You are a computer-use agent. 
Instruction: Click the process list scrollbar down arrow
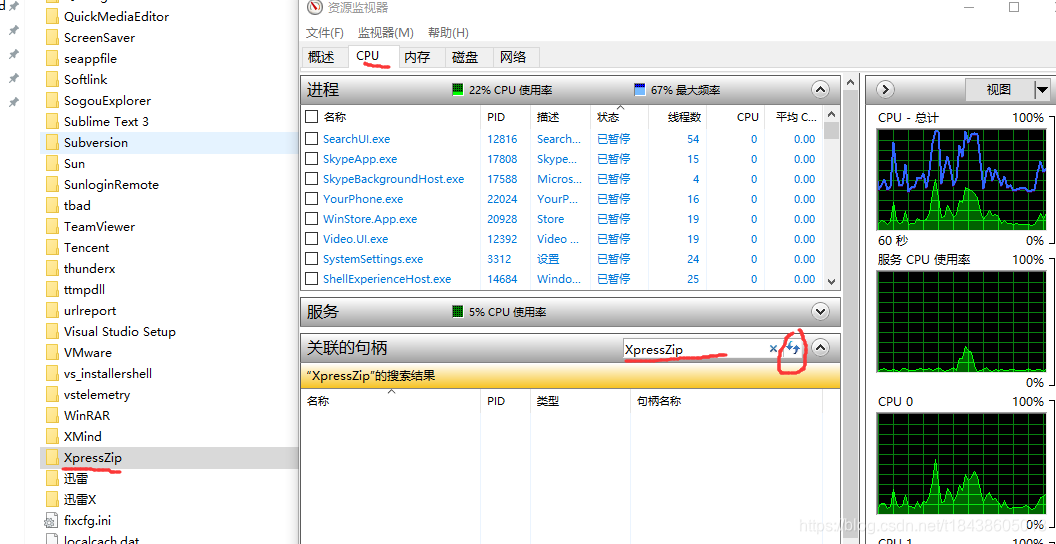pos(831,281)
